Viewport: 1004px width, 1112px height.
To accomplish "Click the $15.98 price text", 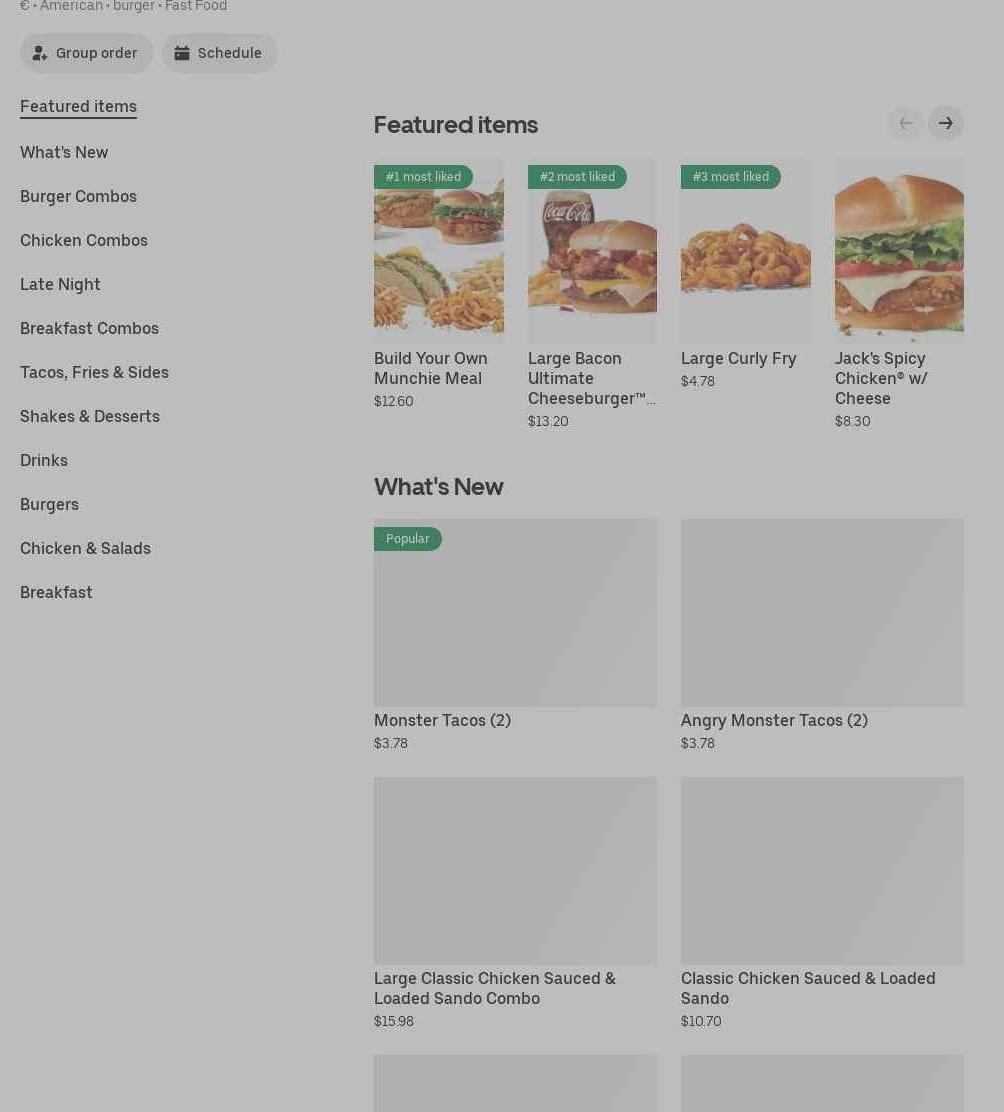I will [x=394, y=1021].
